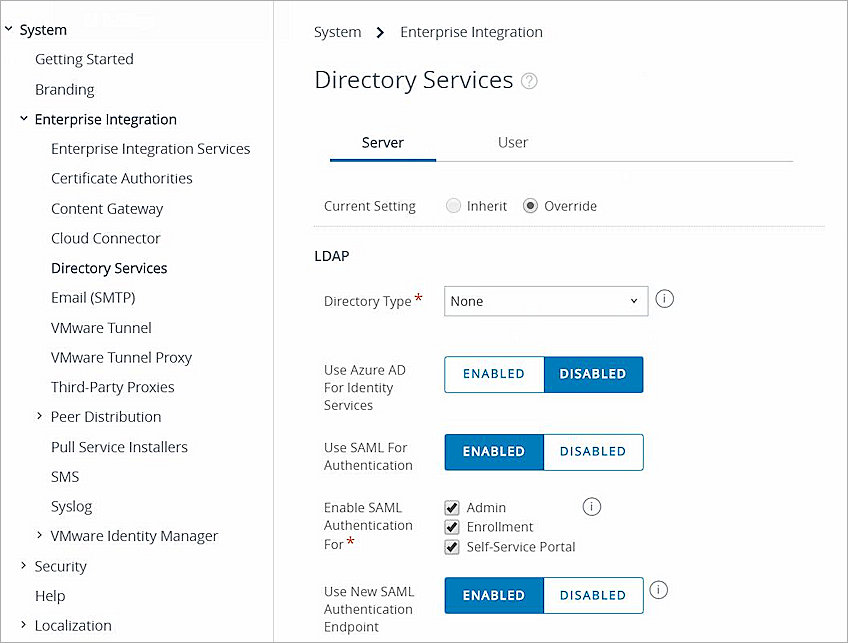
Task: Enable Use Azure AD For Identity Services
Action: click(x=494, y=374)
